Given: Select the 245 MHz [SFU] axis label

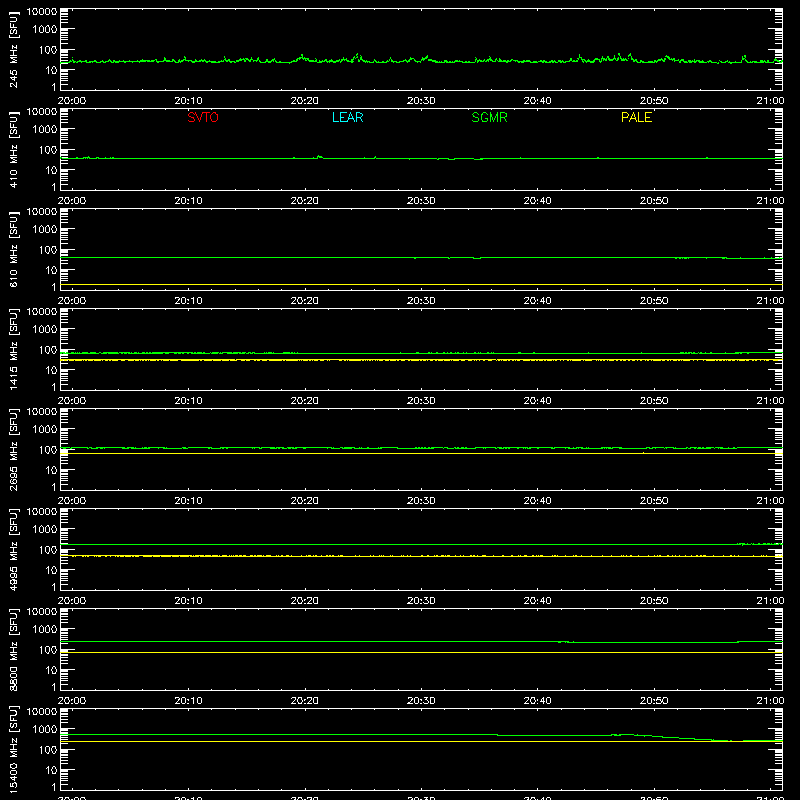Looking at the screenshot, I should click(x=13, y=49).
